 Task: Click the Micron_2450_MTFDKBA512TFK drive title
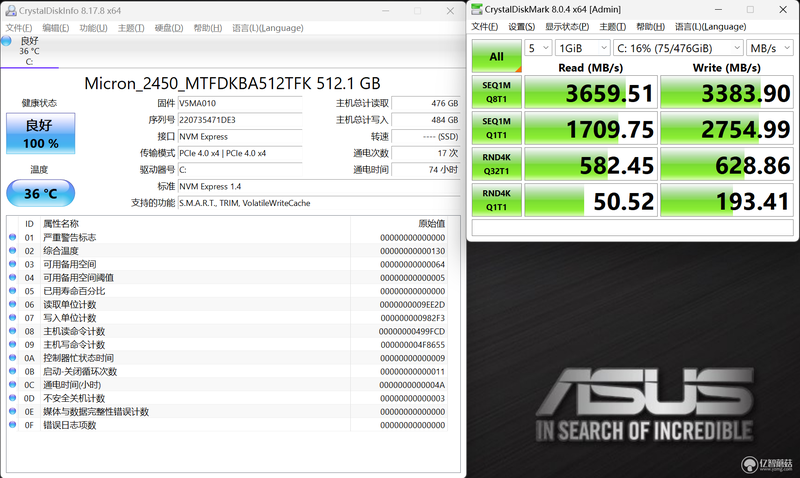coord(232,83)
